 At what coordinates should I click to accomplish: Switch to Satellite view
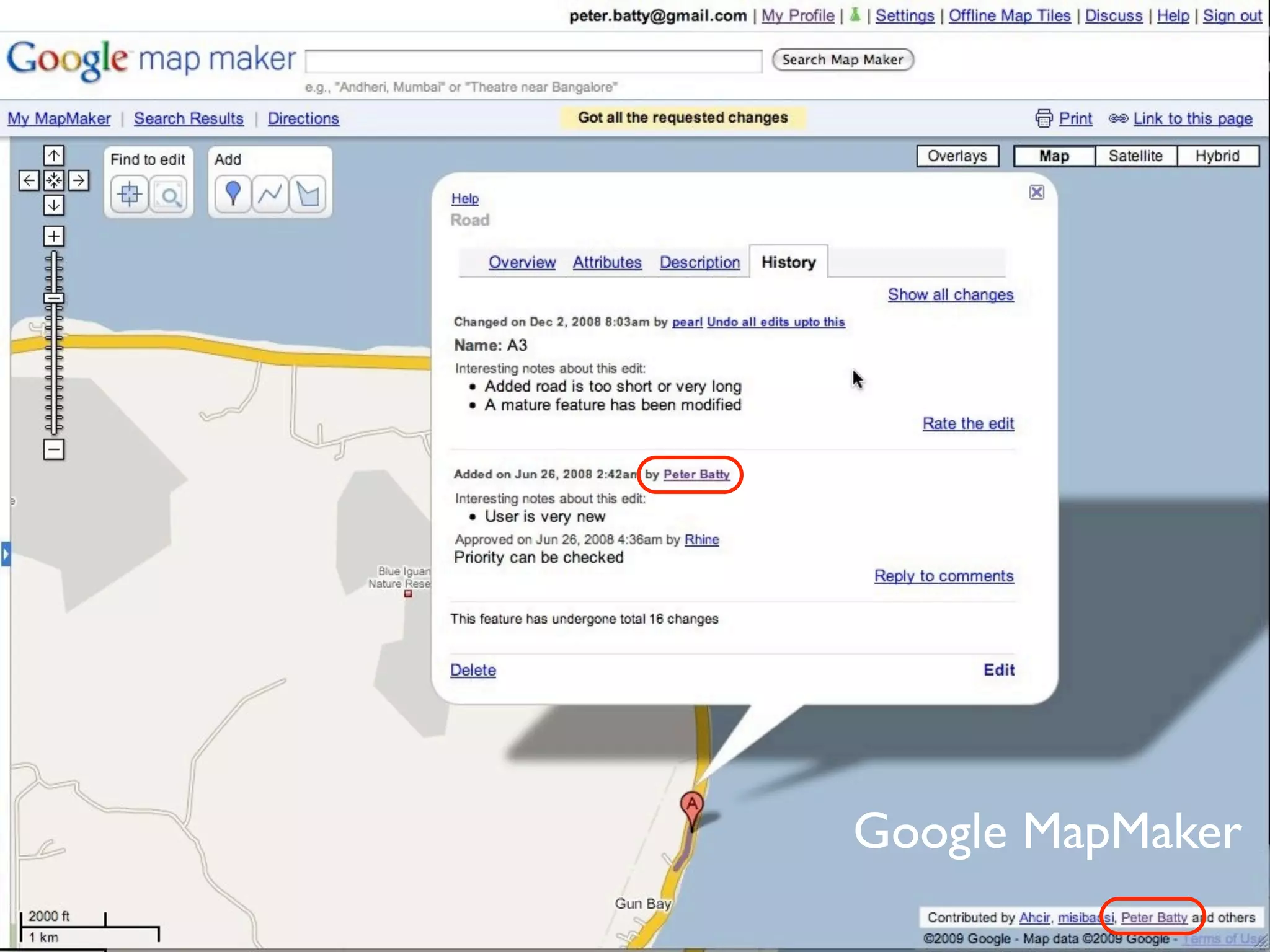pos(1135,156)
